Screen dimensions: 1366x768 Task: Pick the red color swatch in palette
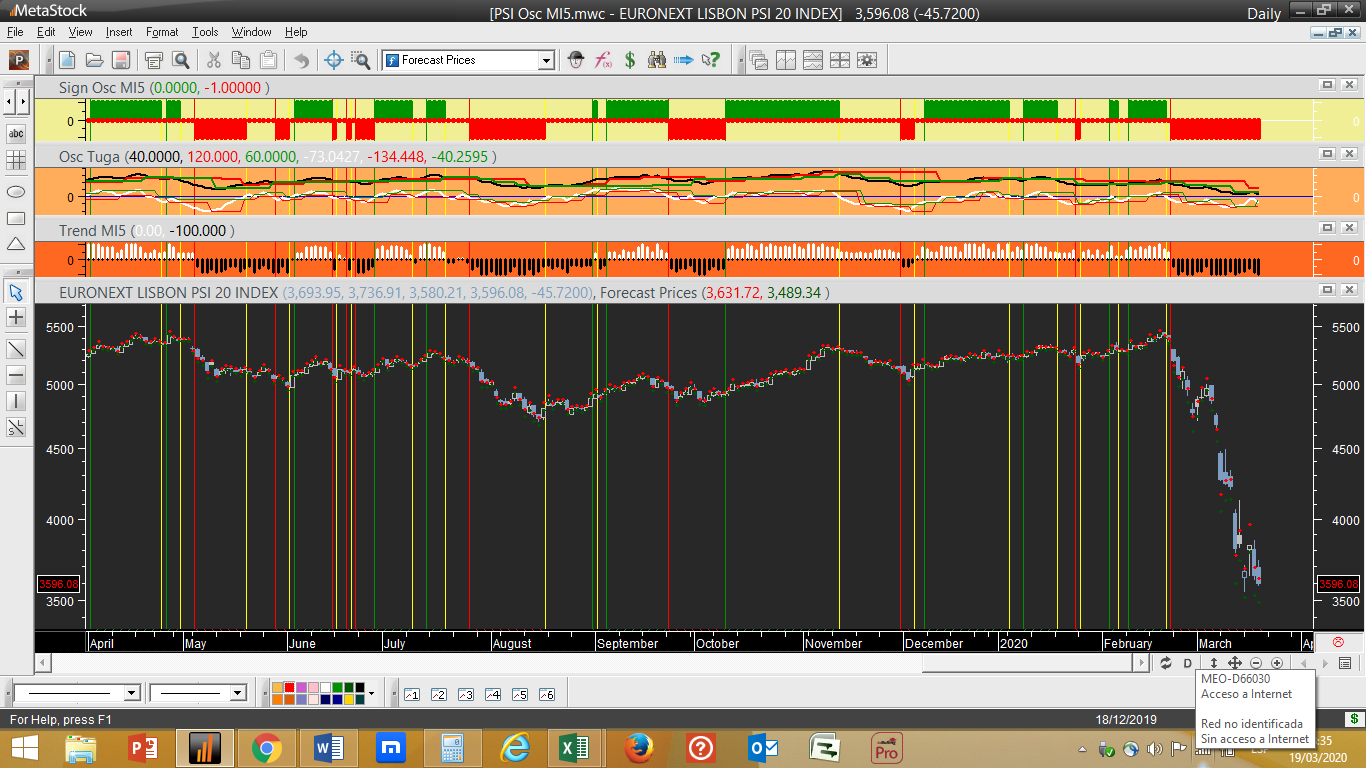coord(289,688)
